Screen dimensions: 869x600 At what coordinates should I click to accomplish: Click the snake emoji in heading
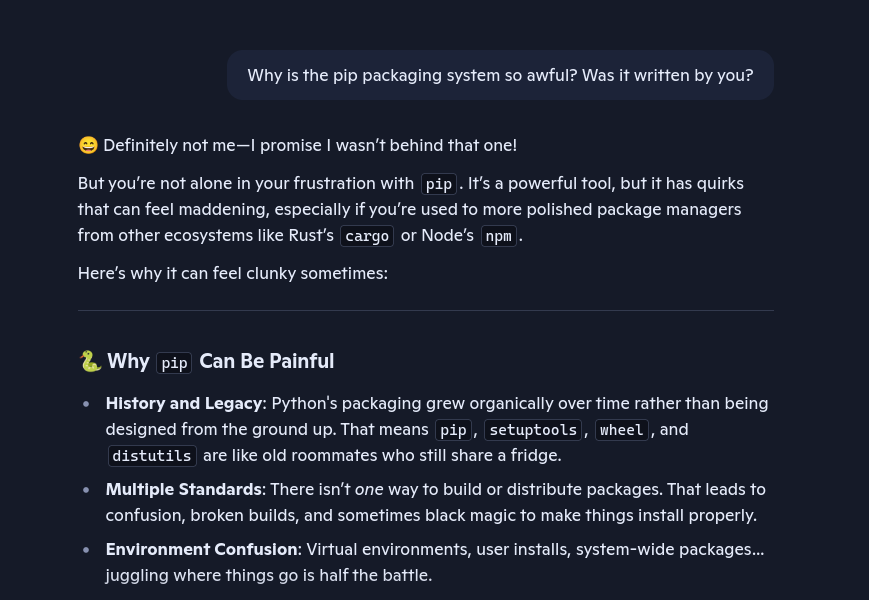pos(90,361)
